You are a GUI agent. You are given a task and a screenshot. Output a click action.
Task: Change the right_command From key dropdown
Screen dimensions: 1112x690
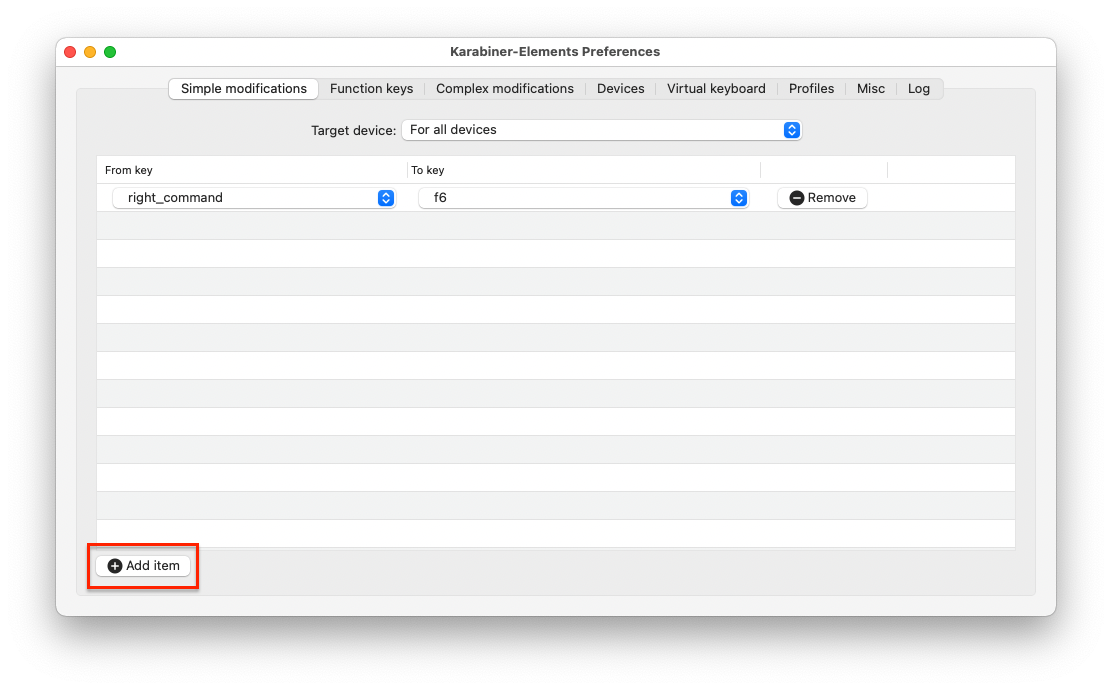click(x=253, y=198)
